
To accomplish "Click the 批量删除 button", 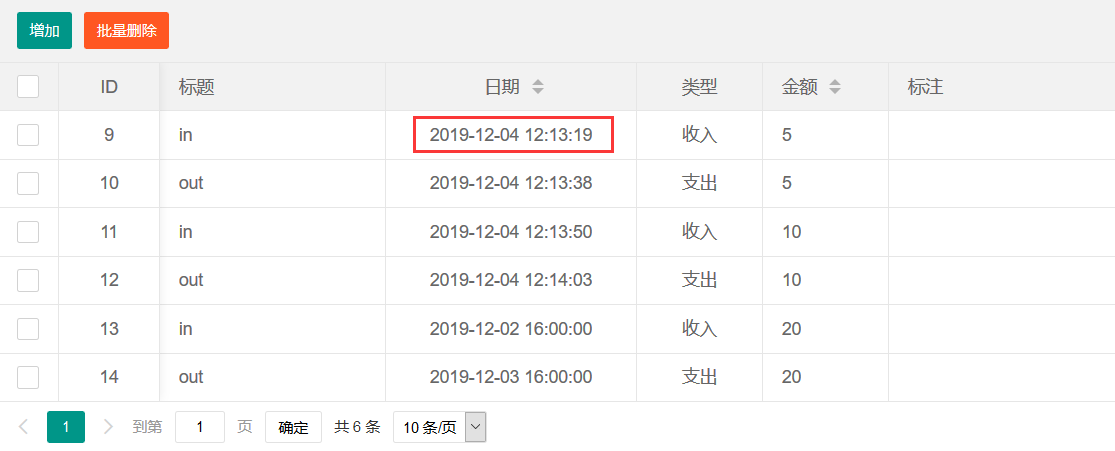I will click(126, 31).
